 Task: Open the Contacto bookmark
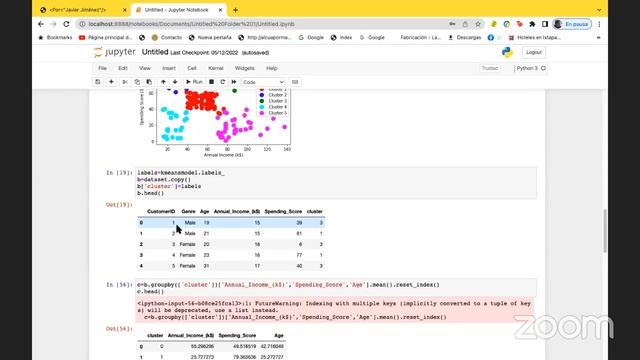tap(167, 38)
